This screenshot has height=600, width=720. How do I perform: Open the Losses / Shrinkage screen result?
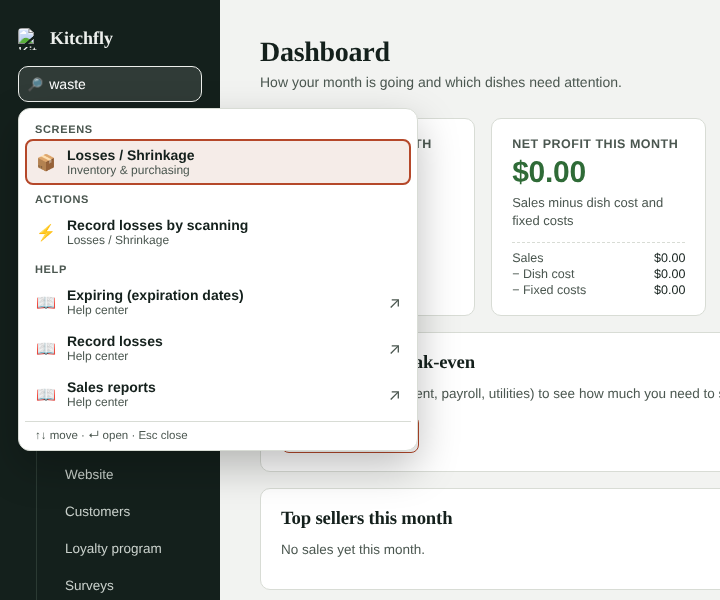pos(218,162)
